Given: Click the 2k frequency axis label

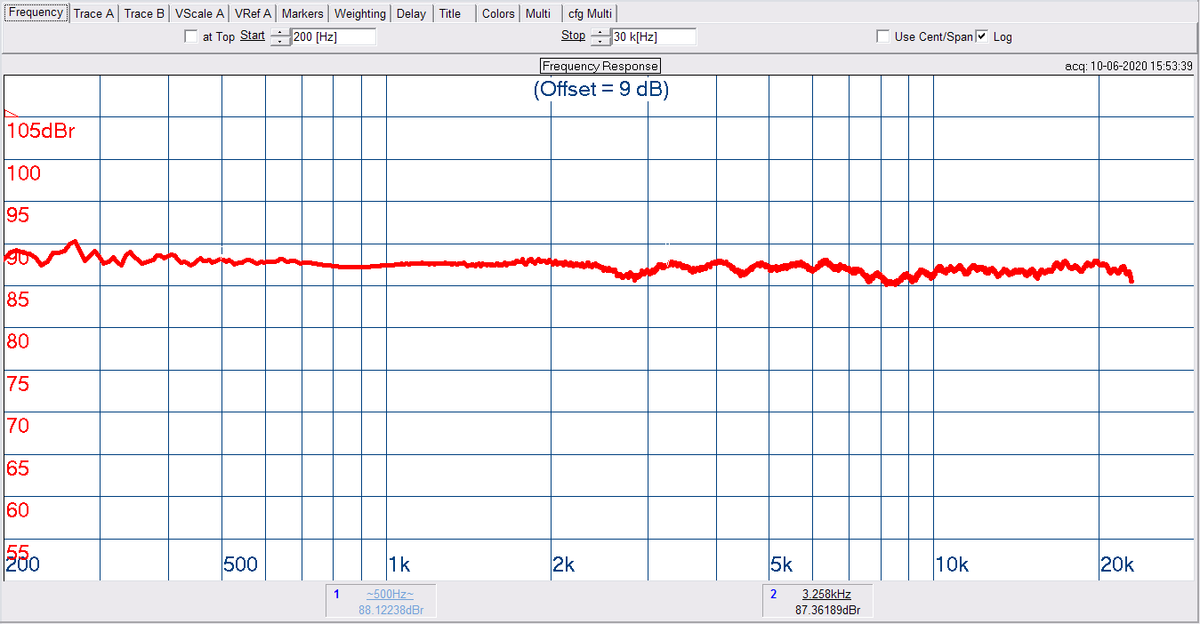Looking at the screenshot, I should 563,564.
